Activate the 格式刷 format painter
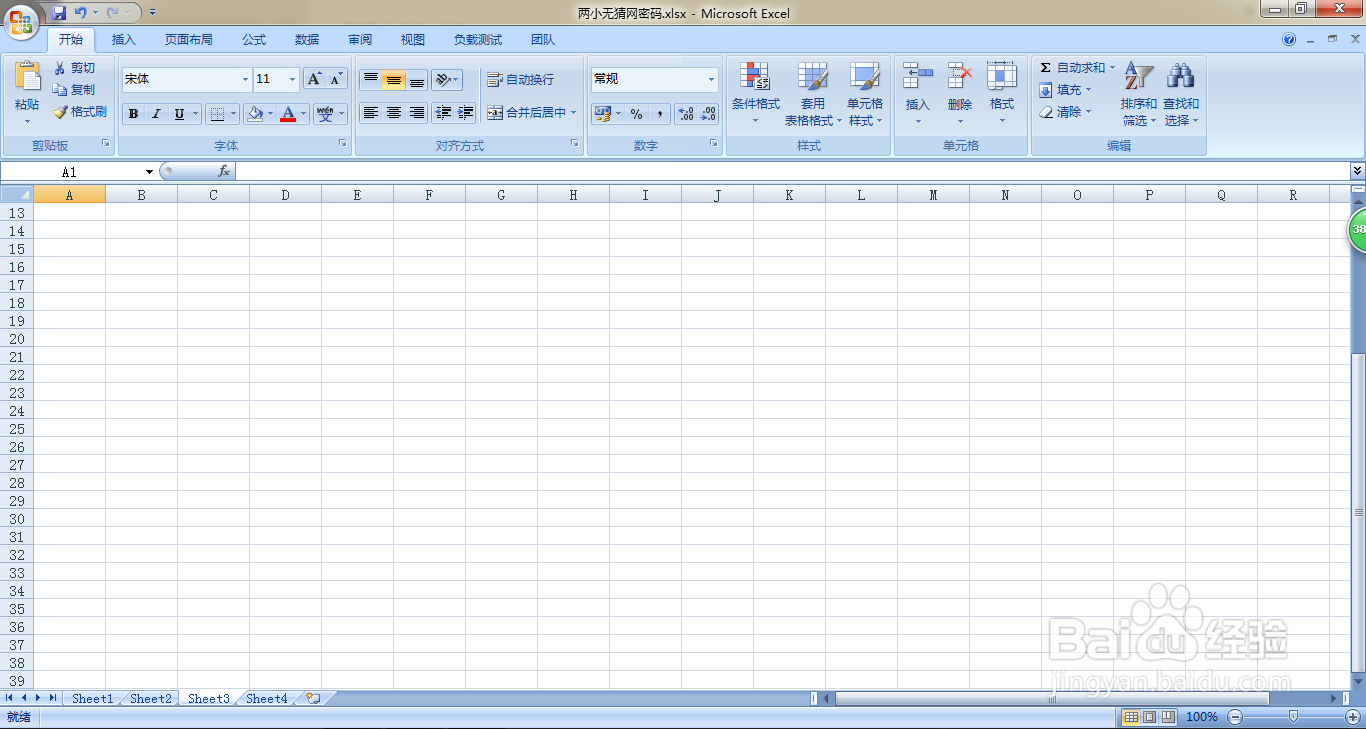Screen dimensions: 1366x729 (x=80, y=112)
